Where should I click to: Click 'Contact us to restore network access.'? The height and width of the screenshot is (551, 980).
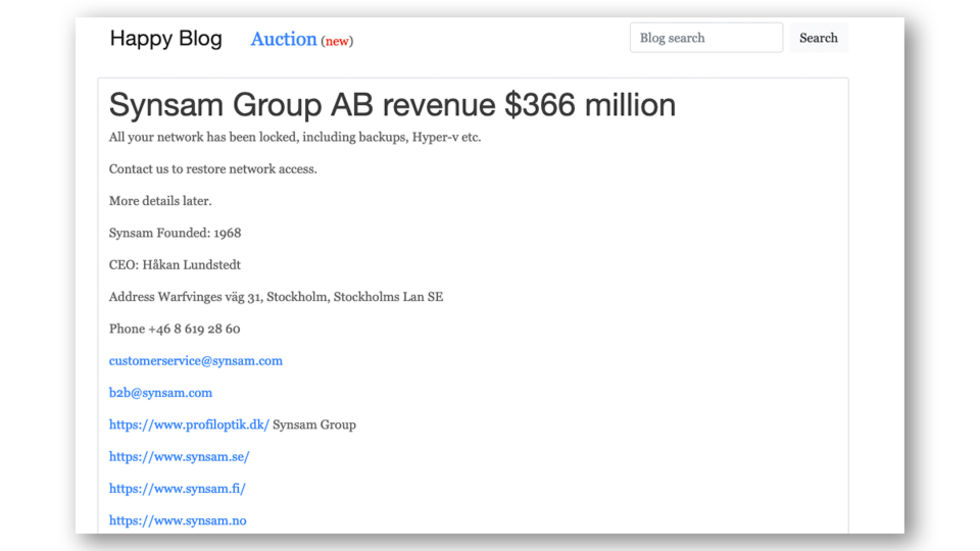coord(213,169)
